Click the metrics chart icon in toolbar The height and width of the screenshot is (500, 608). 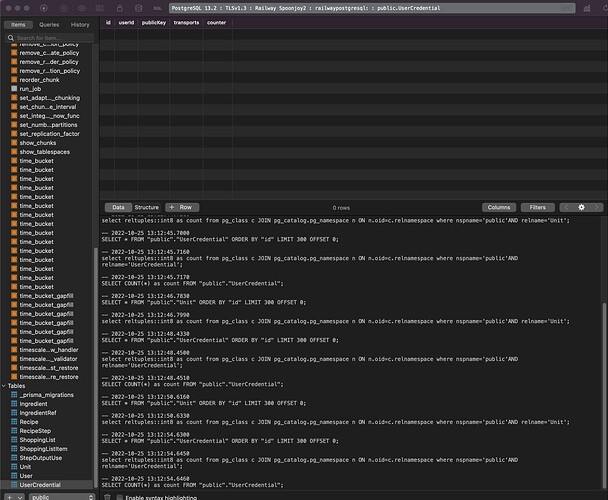(x=587, y=8)
